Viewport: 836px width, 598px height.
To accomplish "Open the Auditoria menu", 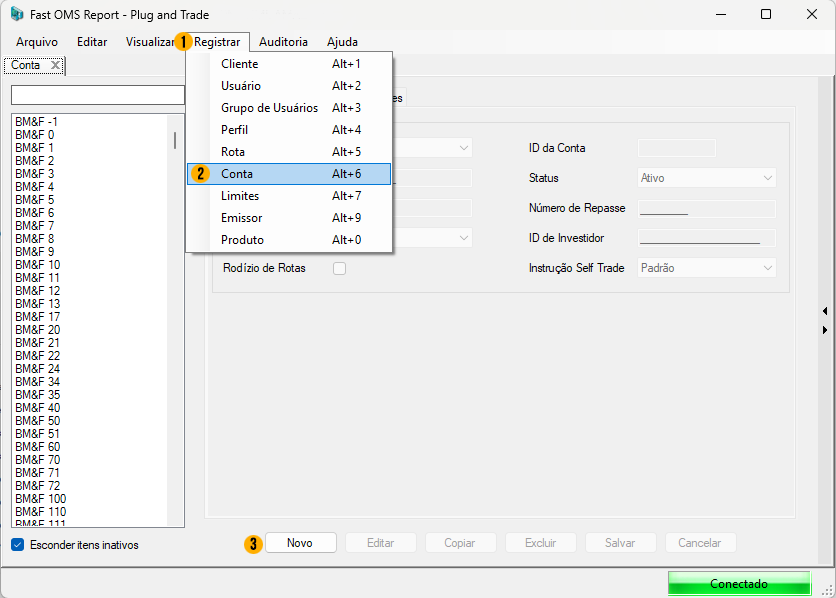I will (x=283, y=42).
